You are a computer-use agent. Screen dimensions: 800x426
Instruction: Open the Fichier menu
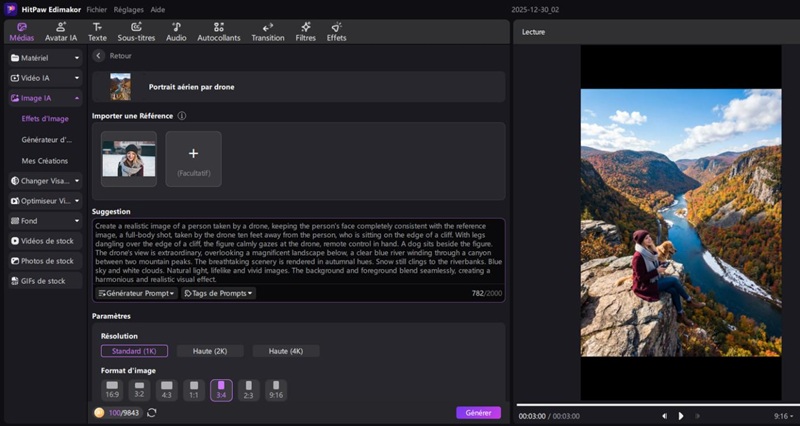[x=96, y=8]
